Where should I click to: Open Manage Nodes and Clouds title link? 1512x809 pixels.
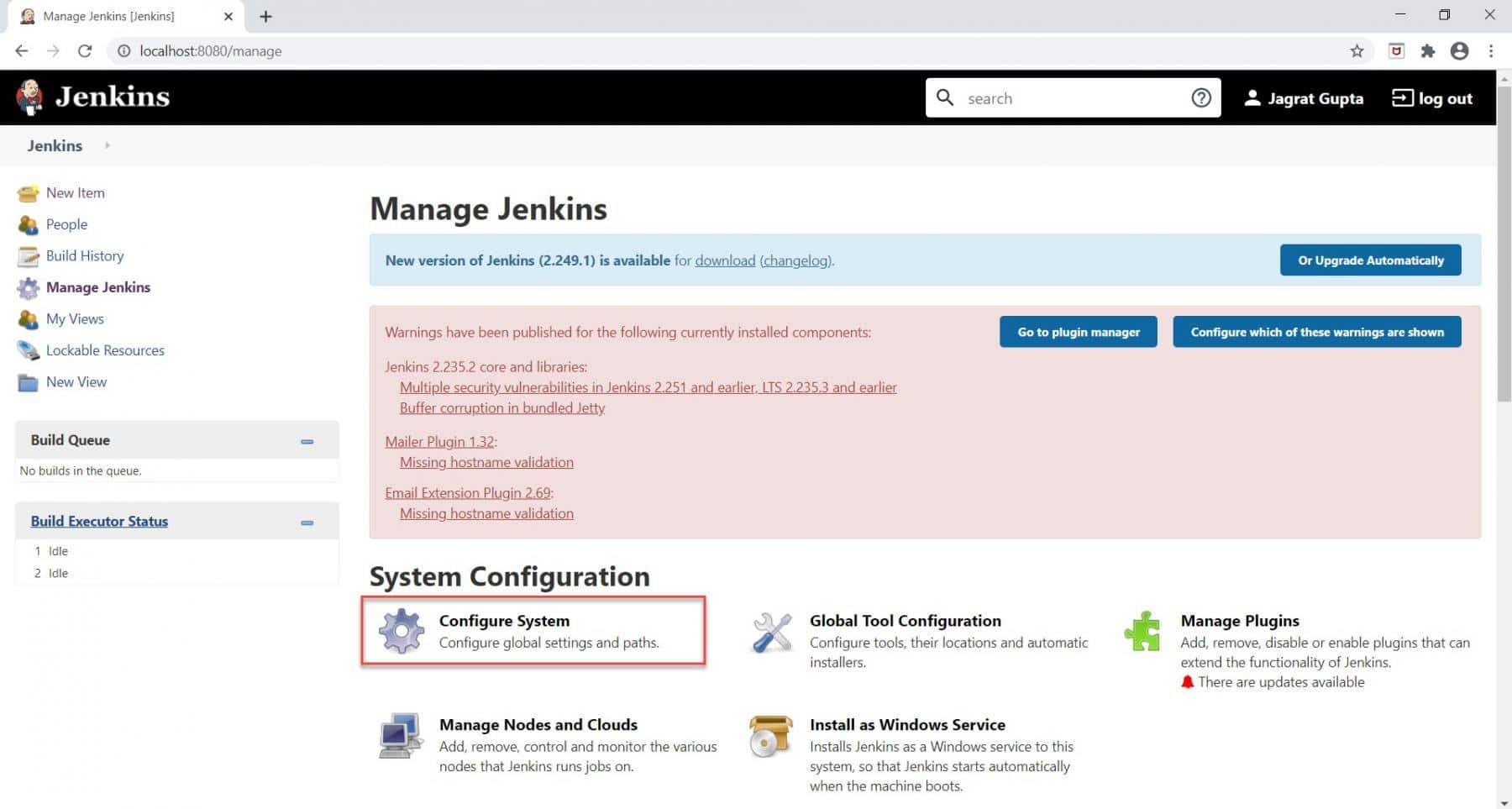click(538, 725)
